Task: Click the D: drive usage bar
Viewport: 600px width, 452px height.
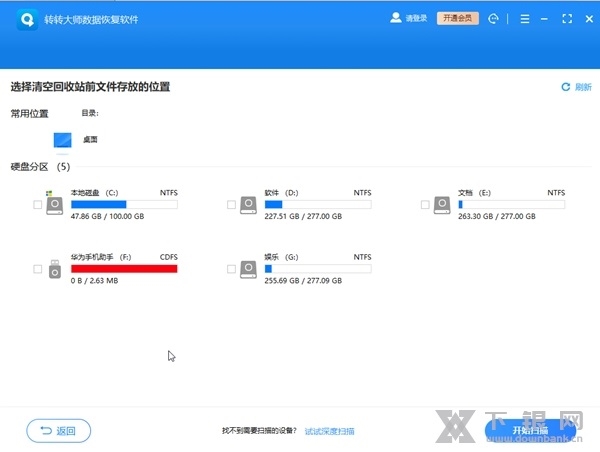Action: (318, 204)
